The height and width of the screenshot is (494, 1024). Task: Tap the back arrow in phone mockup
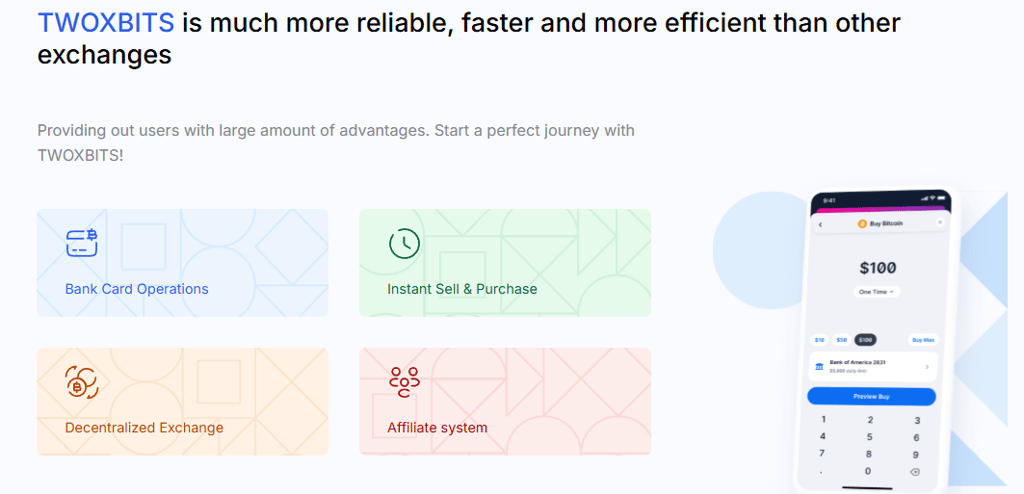[x=820, y=224]
